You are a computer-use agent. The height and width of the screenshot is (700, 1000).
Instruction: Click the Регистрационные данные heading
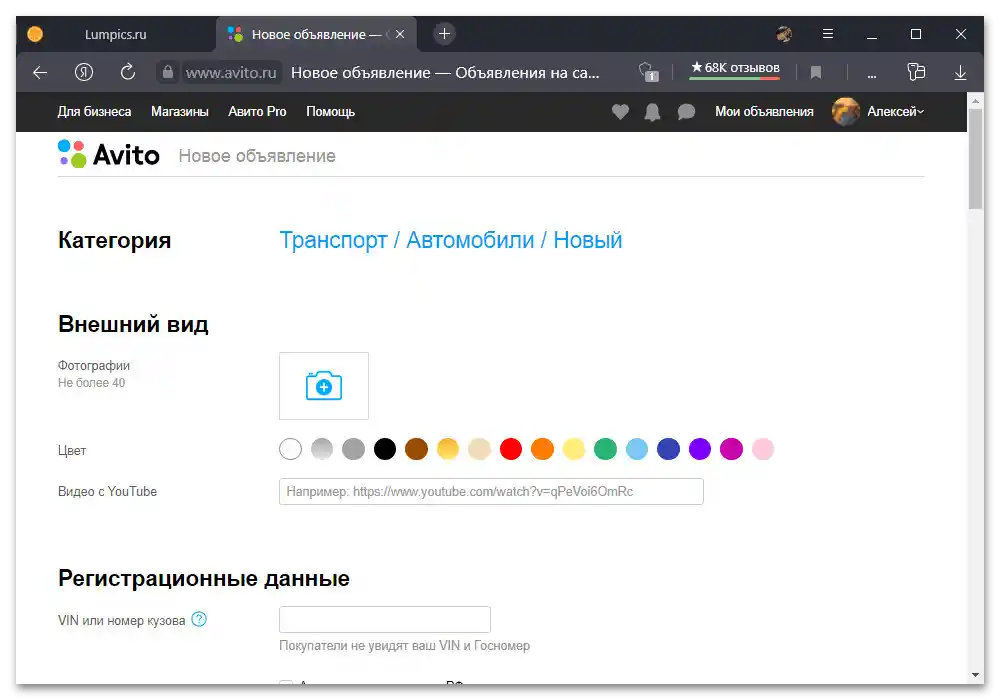(x=204, y=578)
